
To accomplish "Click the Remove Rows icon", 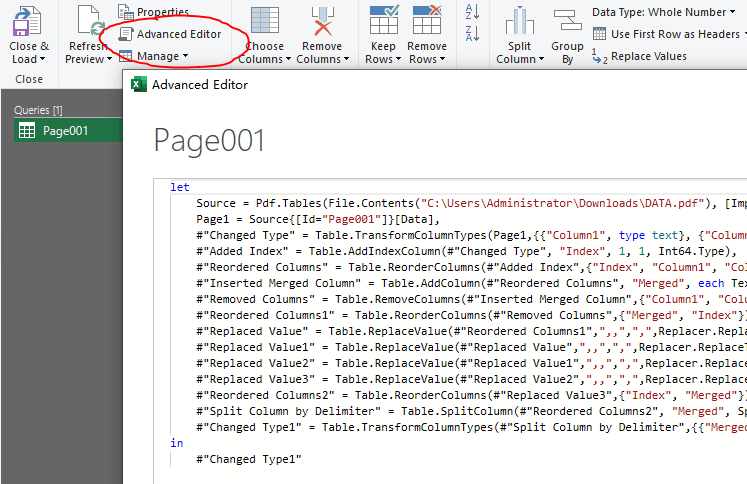I will [x=427, y=20].
